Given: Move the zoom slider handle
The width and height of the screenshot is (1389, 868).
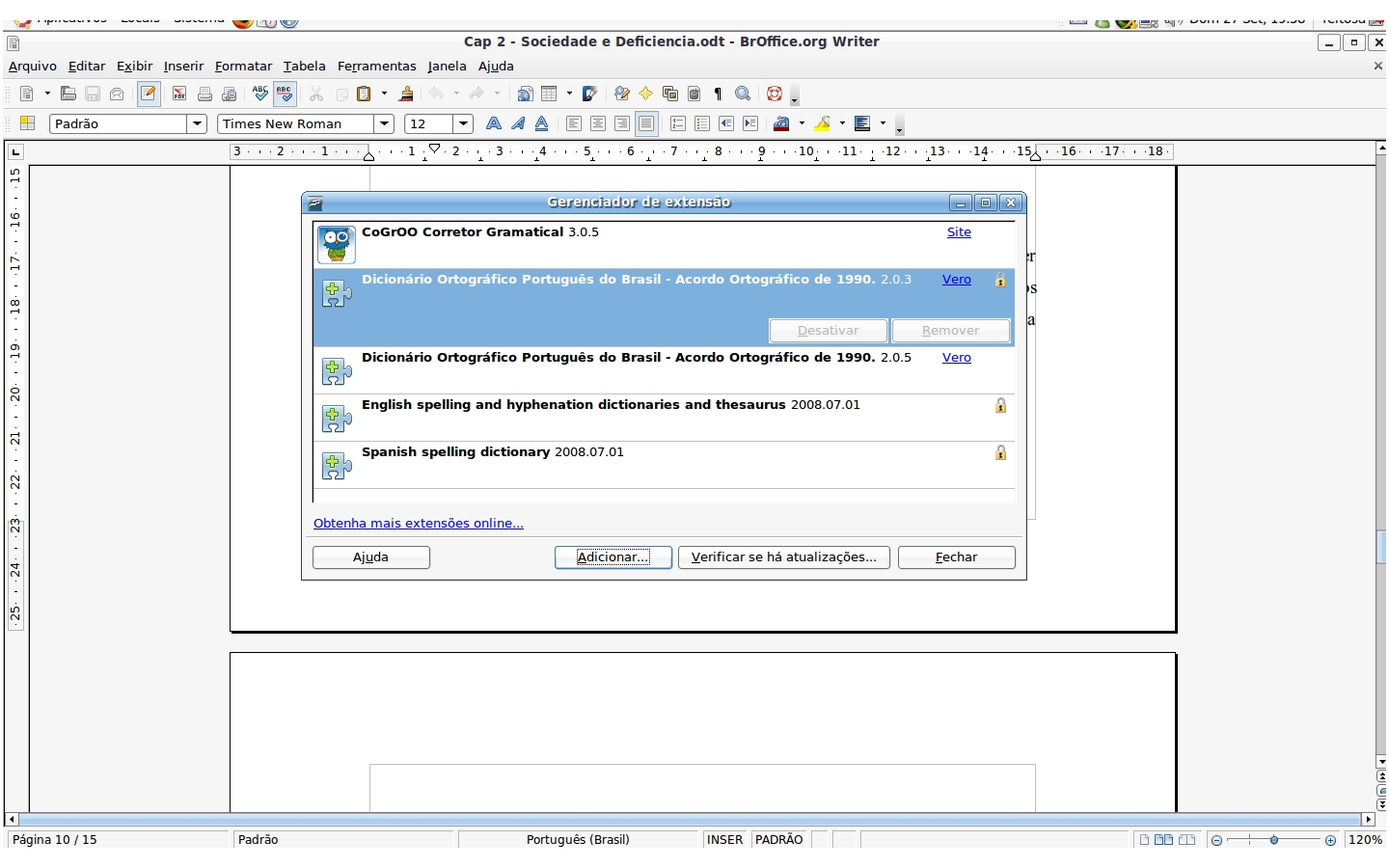Looking at the screenshot, I should [x=1274, y=840].
